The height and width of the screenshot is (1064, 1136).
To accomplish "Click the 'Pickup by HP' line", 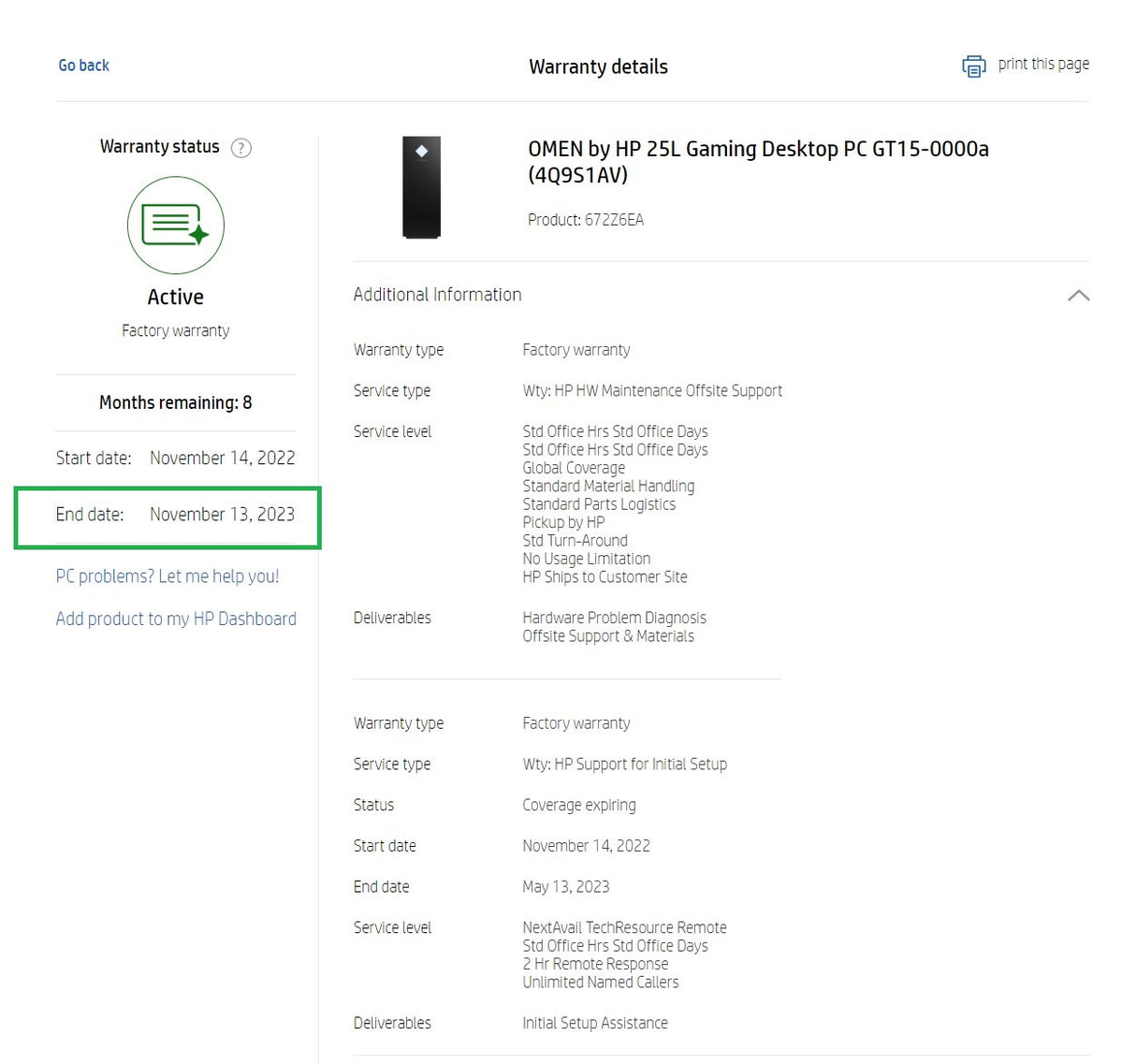I will [563, 522].
